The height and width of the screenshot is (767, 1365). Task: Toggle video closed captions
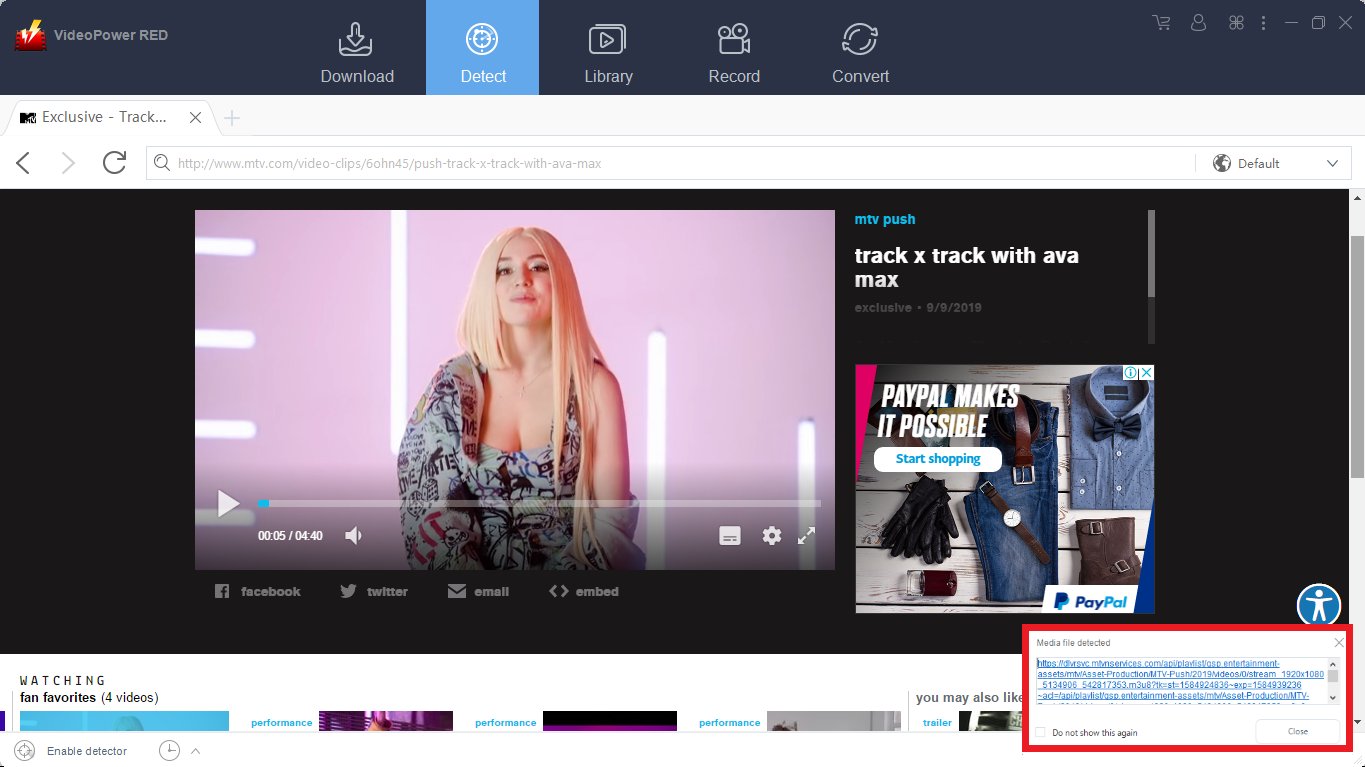(x=730, y=536)
